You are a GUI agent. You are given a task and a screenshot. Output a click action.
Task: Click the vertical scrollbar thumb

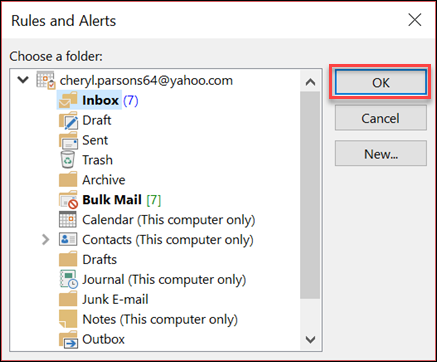point(310,195)
